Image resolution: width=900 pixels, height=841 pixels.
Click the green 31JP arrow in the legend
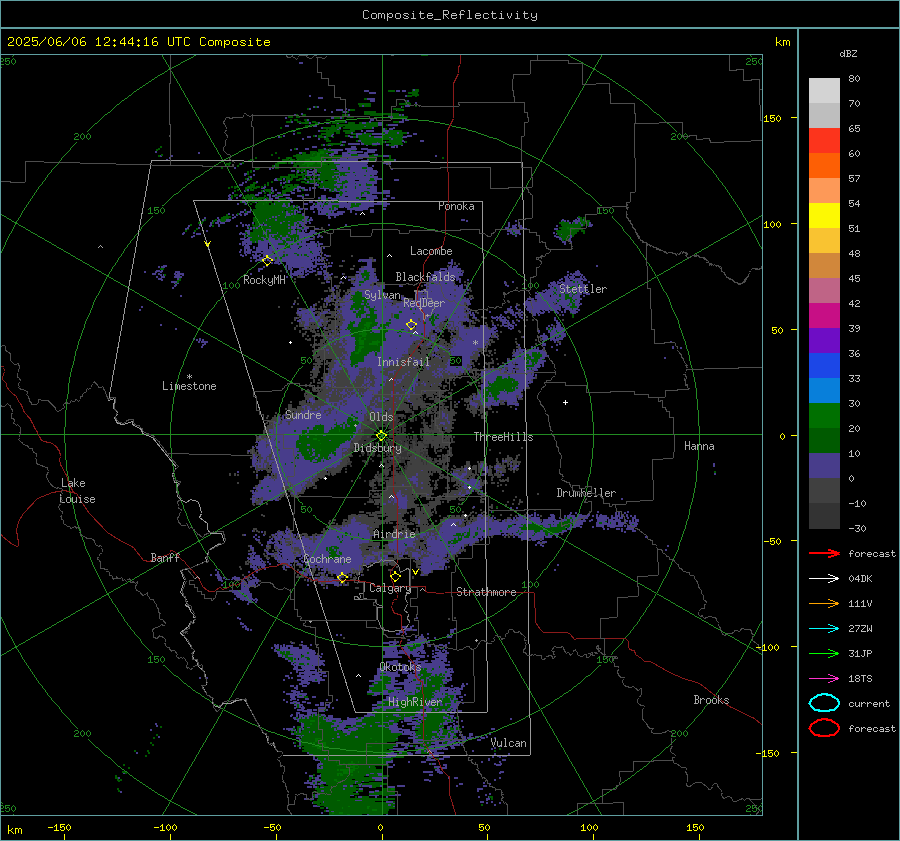pos(824,653)
